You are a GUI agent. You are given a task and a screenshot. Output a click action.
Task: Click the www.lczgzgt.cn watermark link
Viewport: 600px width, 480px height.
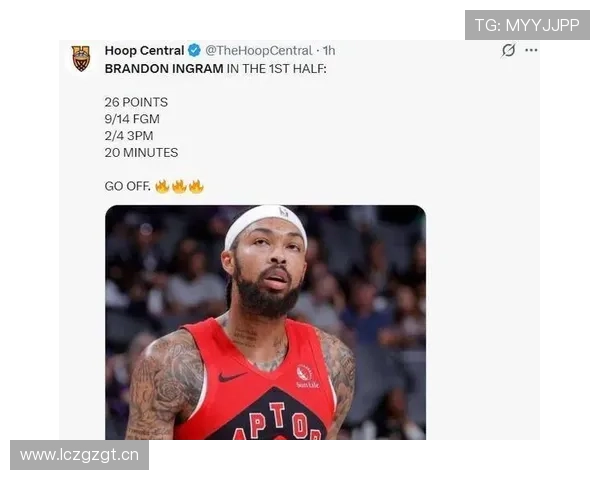tap(80, 455)
